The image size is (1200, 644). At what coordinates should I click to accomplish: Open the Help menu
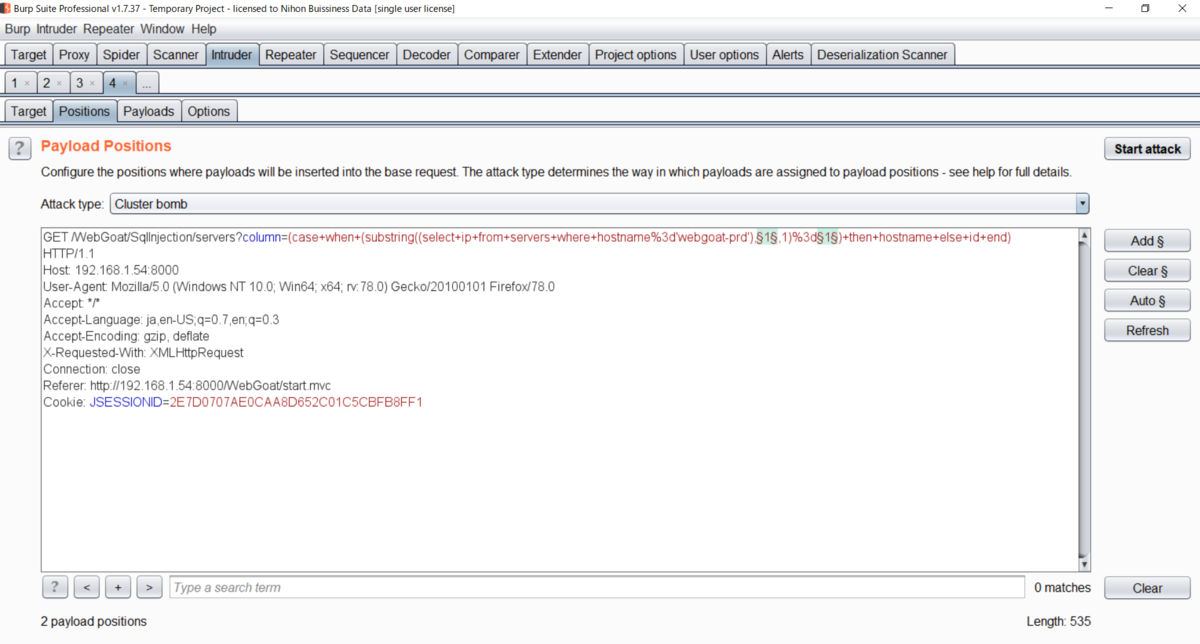(x=203, y=29)
